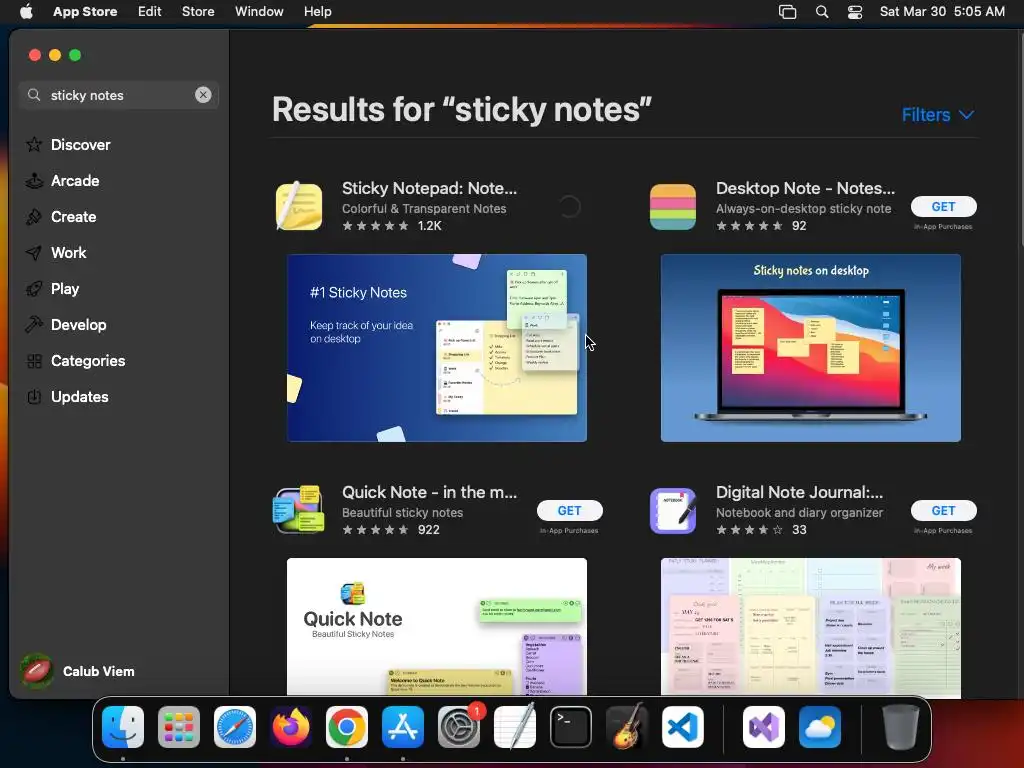This screenshot has width=1024, height=768.
Task: Open the Apple menu
Action: pyautogui.click(x=26, y=12)
